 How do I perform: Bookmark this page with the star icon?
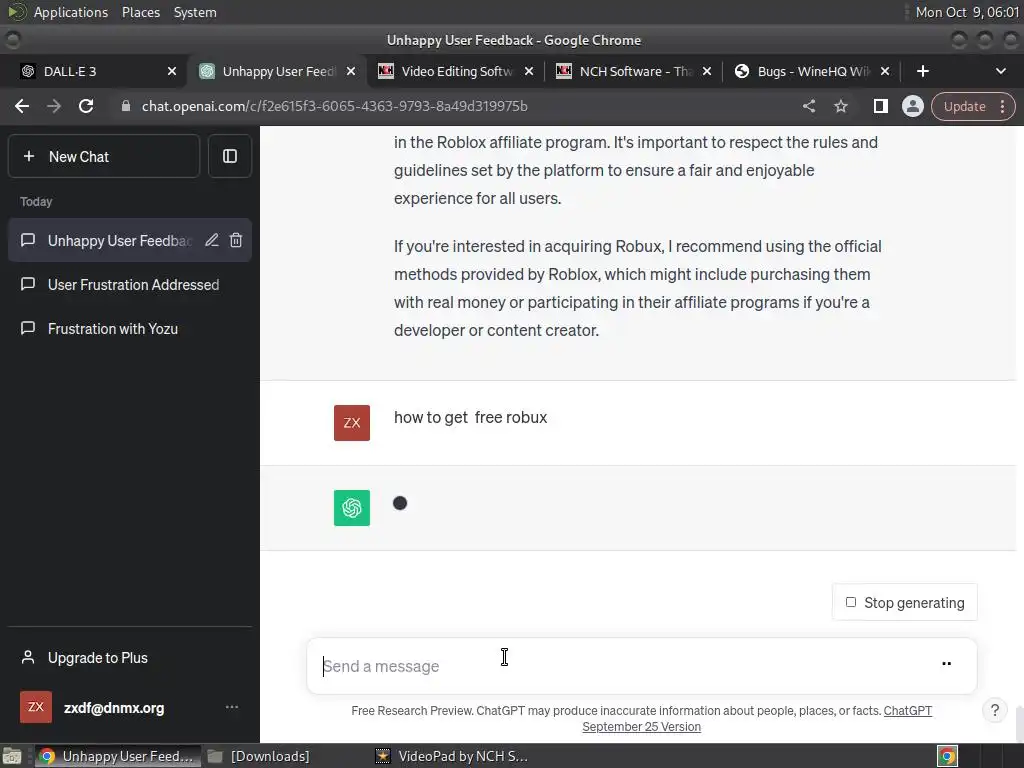[841, 106]
